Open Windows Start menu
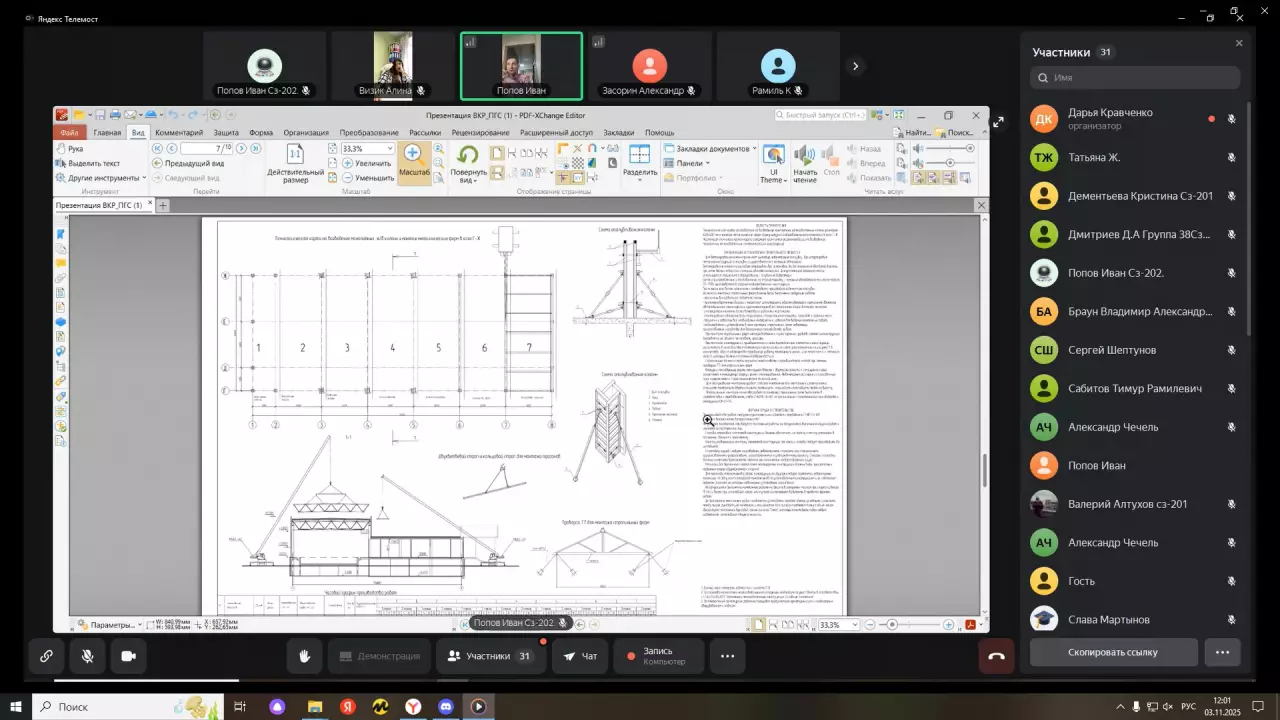Screen dimensions: 1280x720 point(15,707)
